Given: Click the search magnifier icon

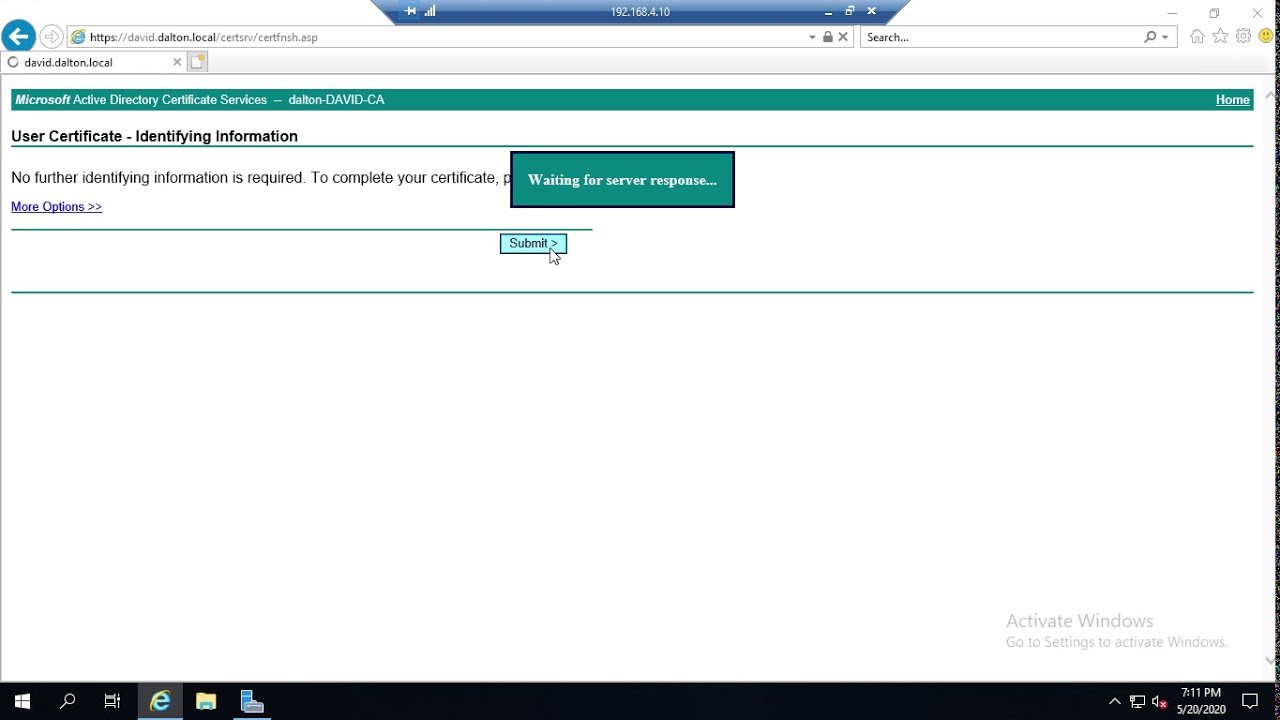Looking at the screenshot, I should click(x=1150, y=37).
